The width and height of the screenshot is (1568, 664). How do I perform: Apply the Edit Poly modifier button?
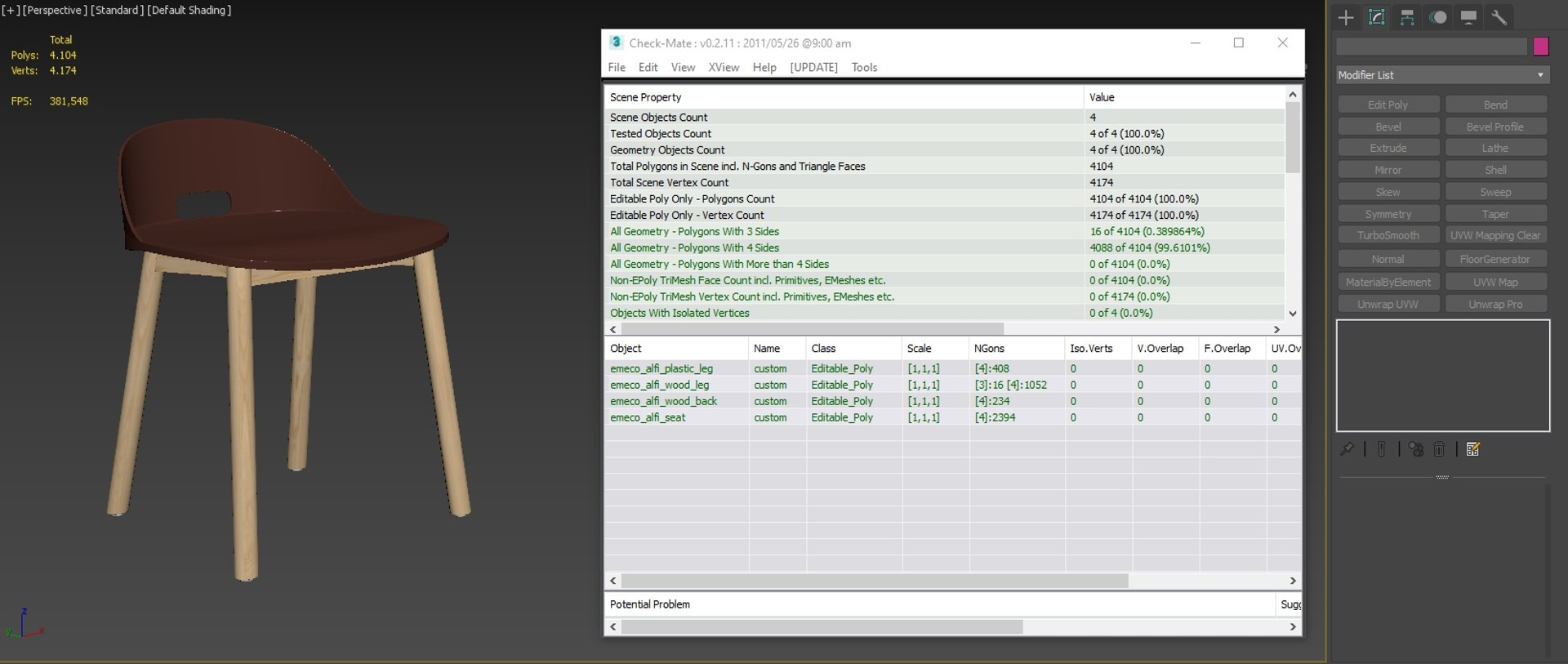click(1388, 105)
